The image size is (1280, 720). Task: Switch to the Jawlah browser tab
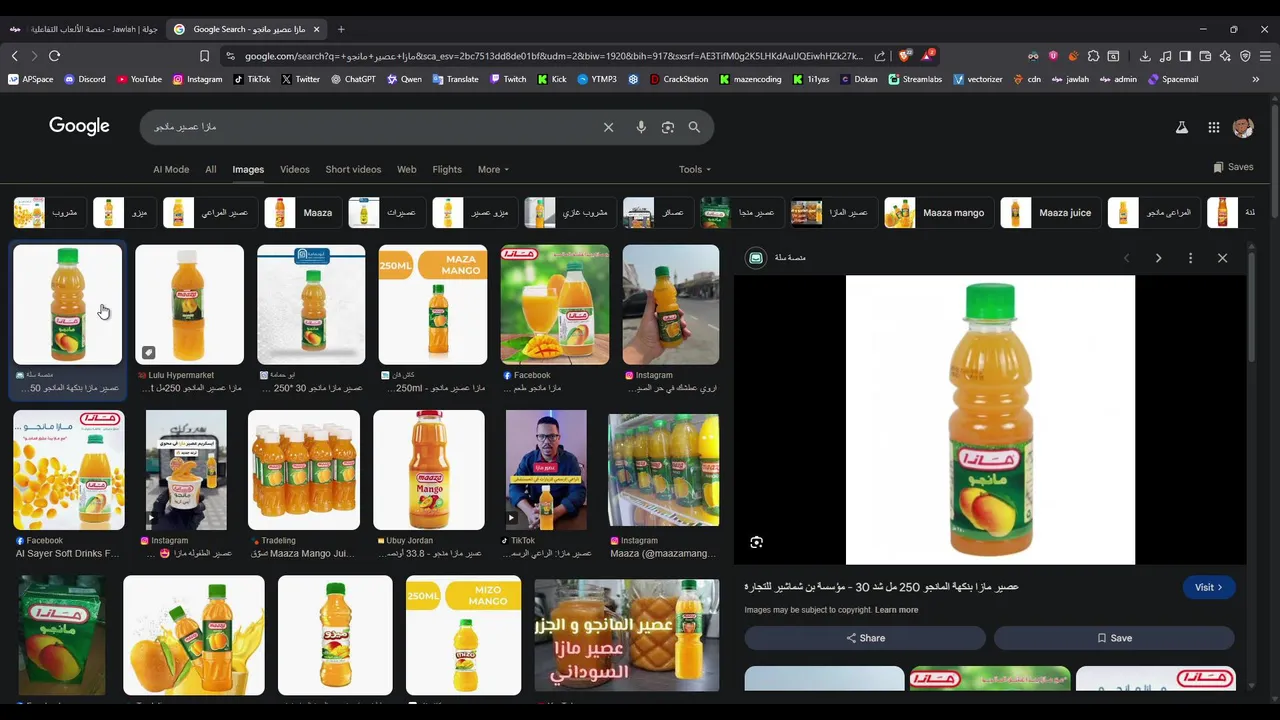tap(84, 29)
